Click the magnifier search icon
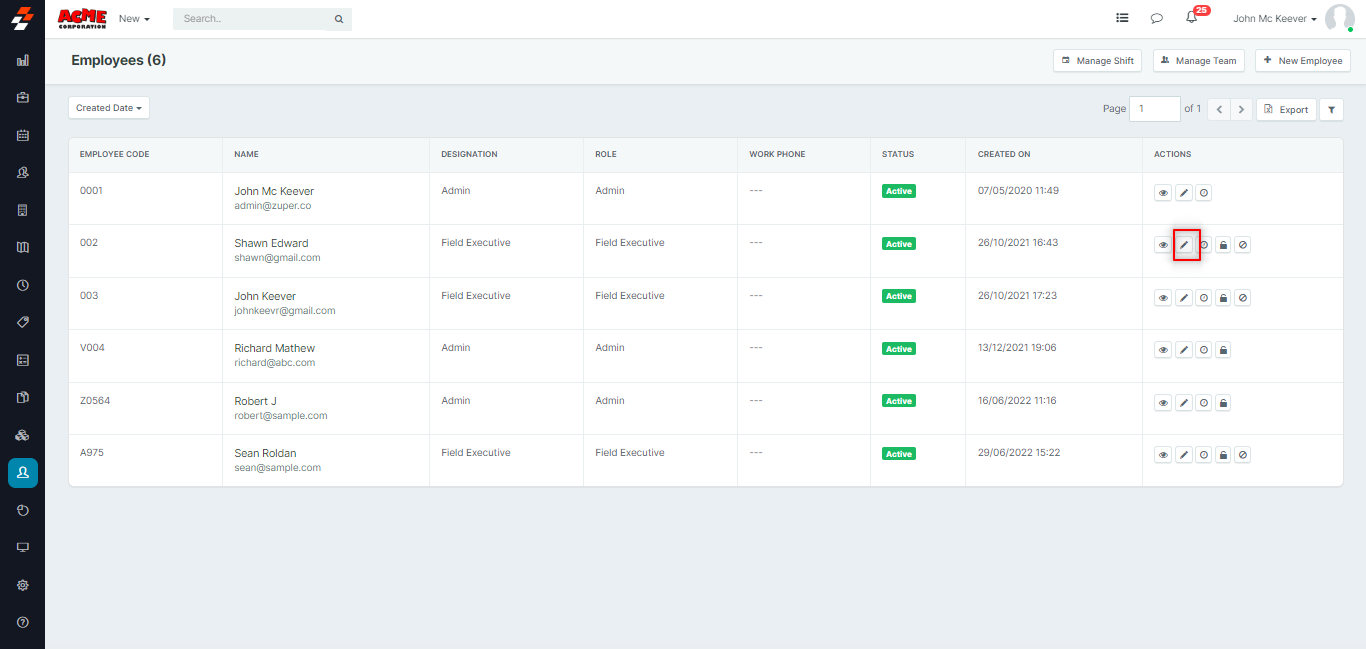 [339, 19]
